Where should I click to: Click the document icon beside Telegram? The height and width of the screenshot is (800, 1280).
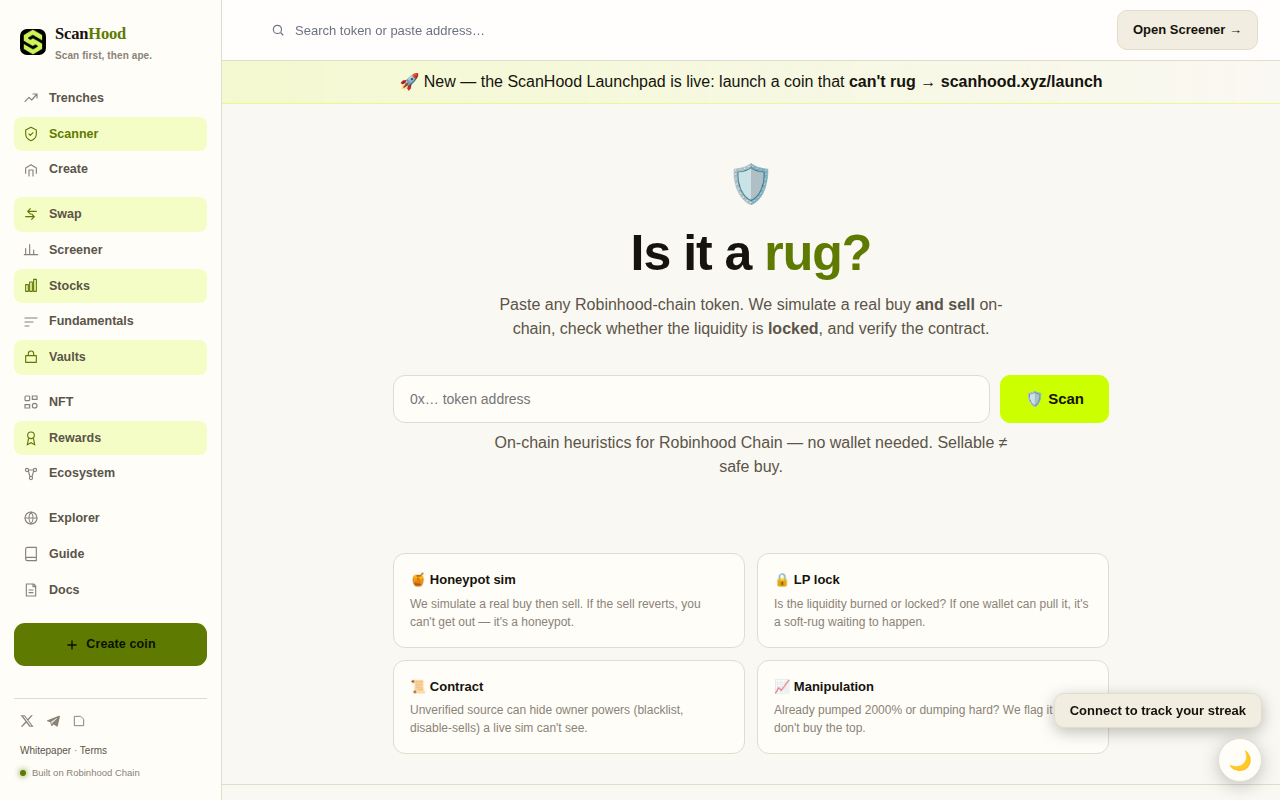(79, 721)
